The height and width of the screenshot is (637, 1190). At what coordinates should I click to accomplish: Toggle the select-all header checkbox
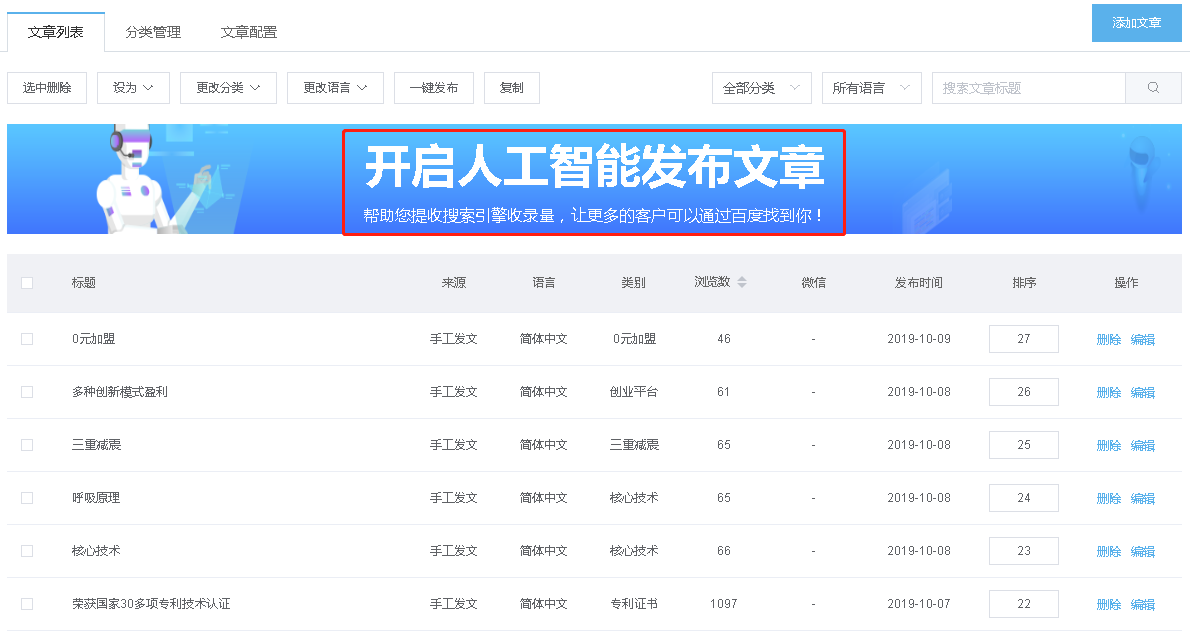point(27,283)
